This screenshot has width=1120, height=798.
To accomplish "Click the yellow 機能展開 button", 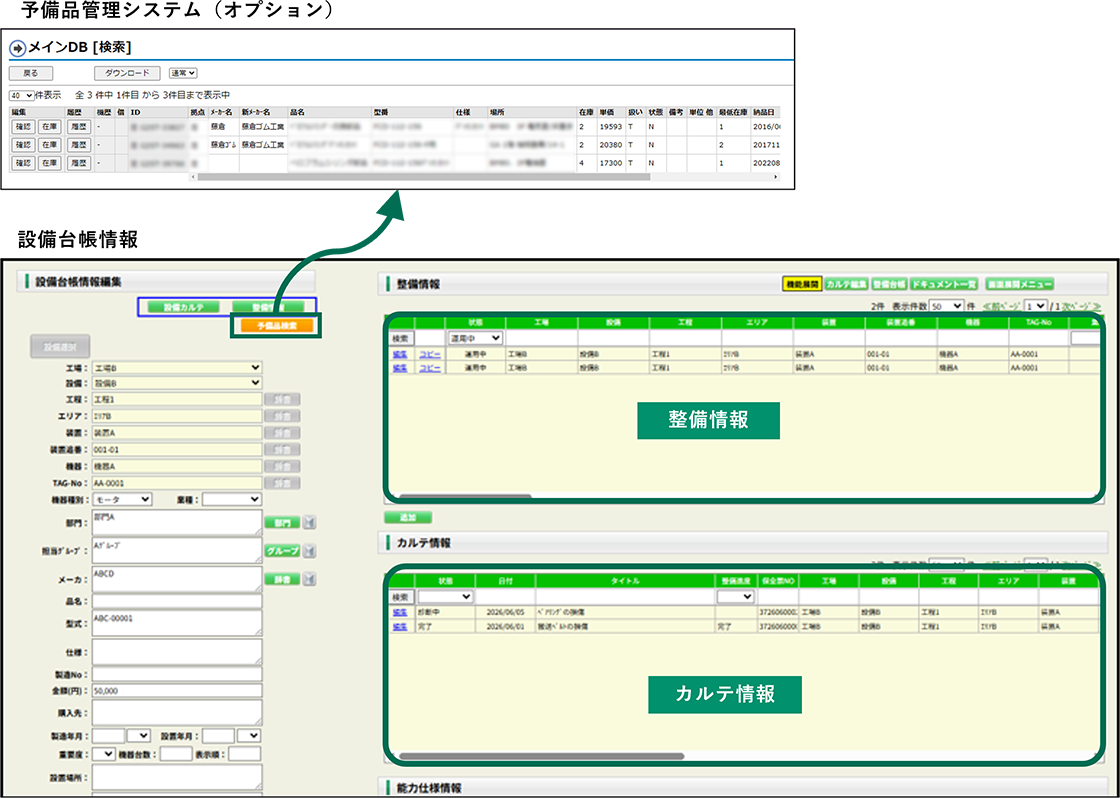I will (801, 284).
